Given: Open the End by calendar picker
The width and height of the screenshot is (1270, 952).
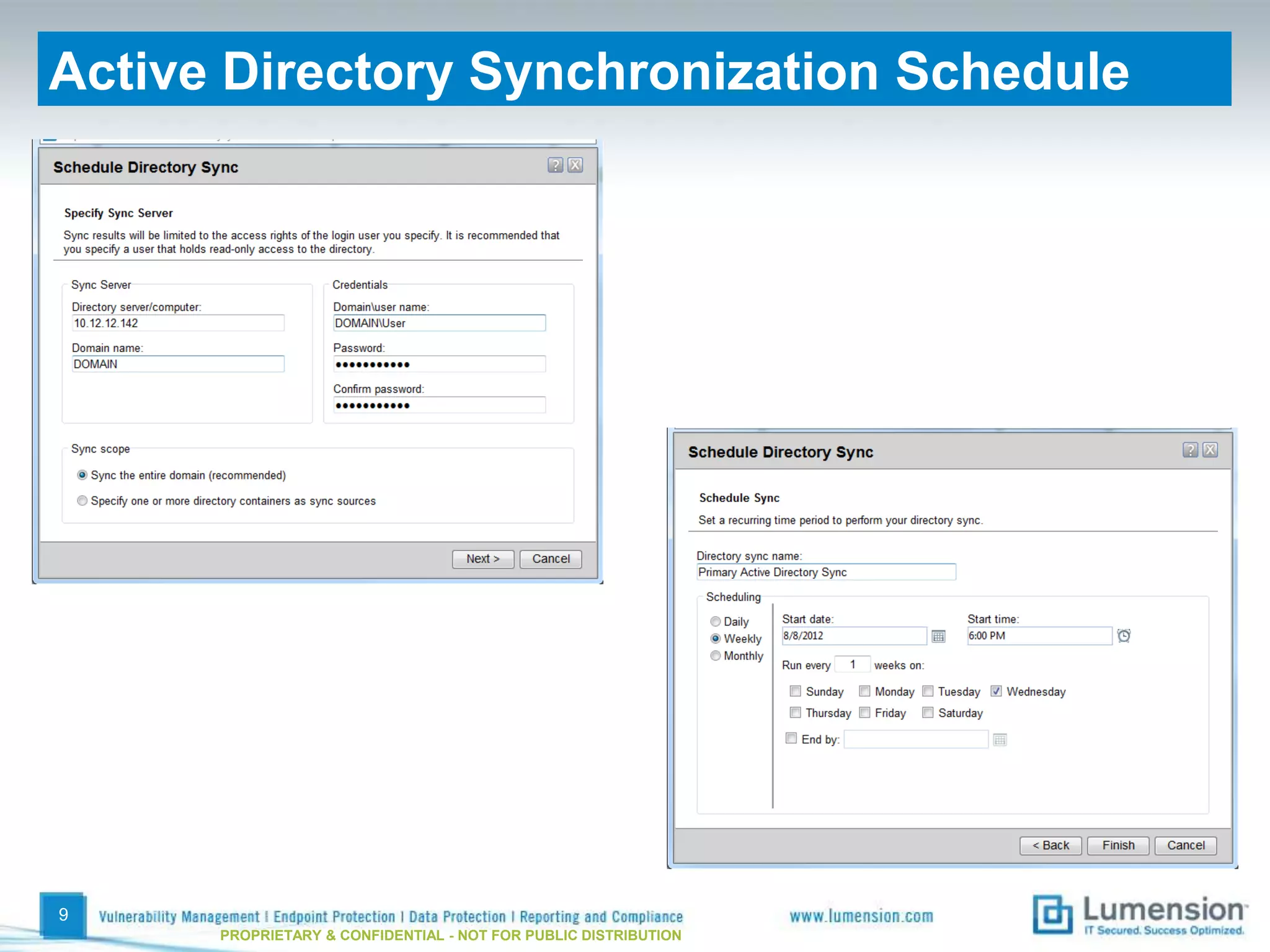Looking at the screenshot, I should point(1000,739).
